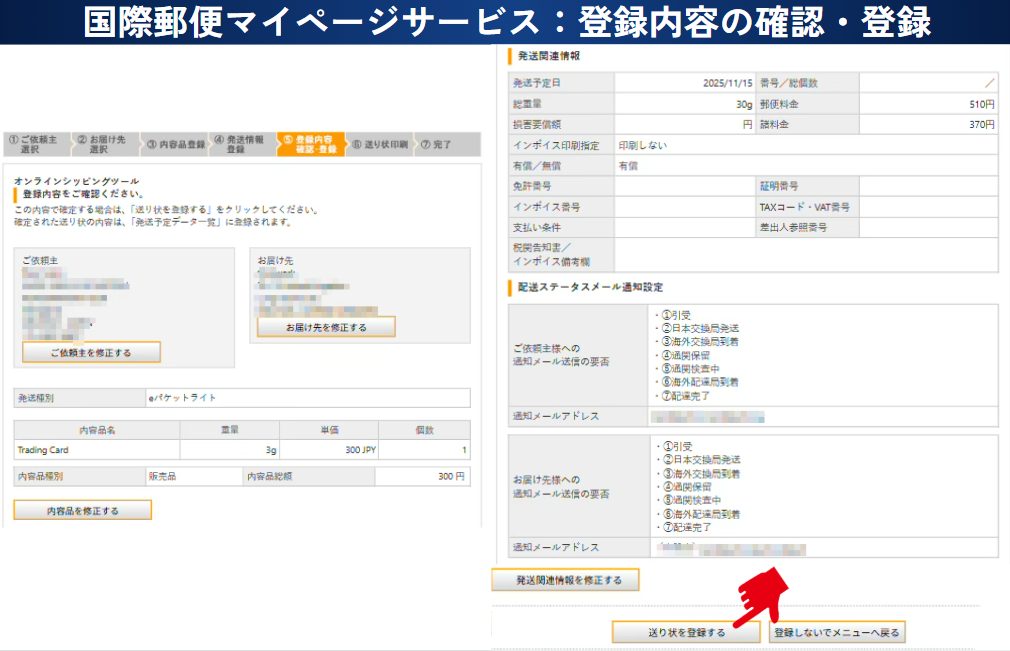This screenshot has height=651, width=1010.
Task: Select highlighted step ⑤ 登録内容確認・登録
Action: (311, 144)
